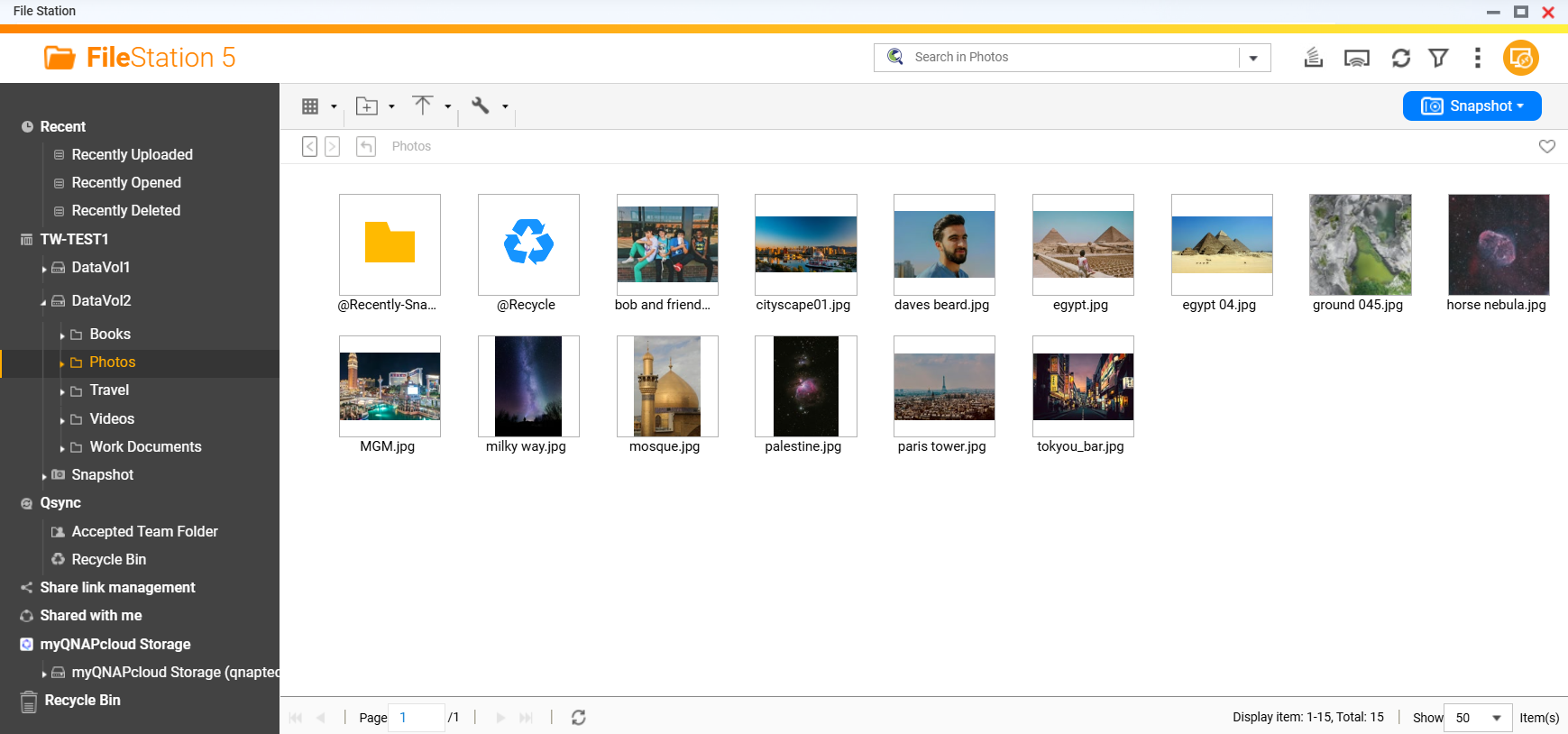1568x734 pixels.
Task: Click the Photos breadcrumb path
Action: (411, 146)
